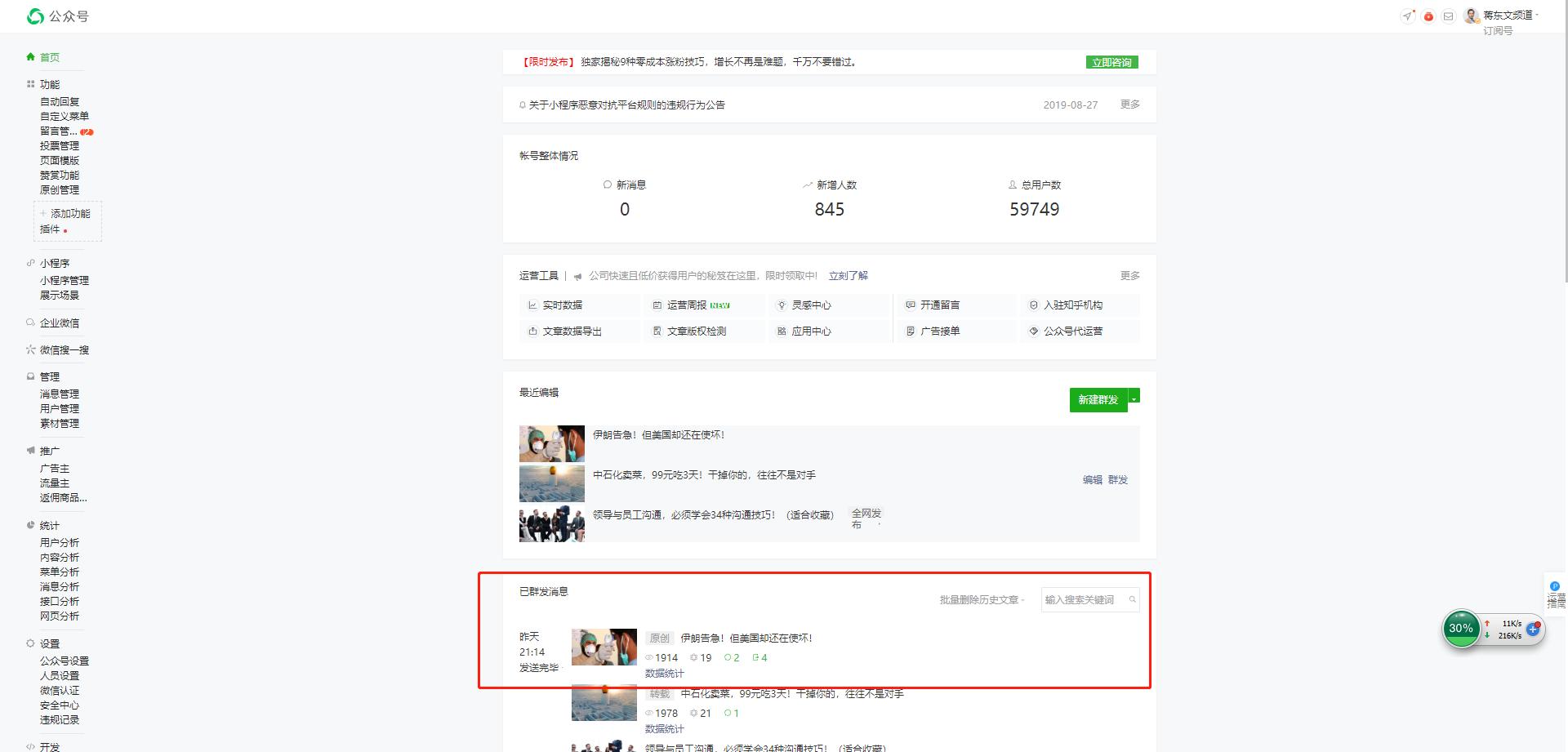Click the 立即咨询 button
Viewport: 1568px width, 752px height.
[1111, 61]
